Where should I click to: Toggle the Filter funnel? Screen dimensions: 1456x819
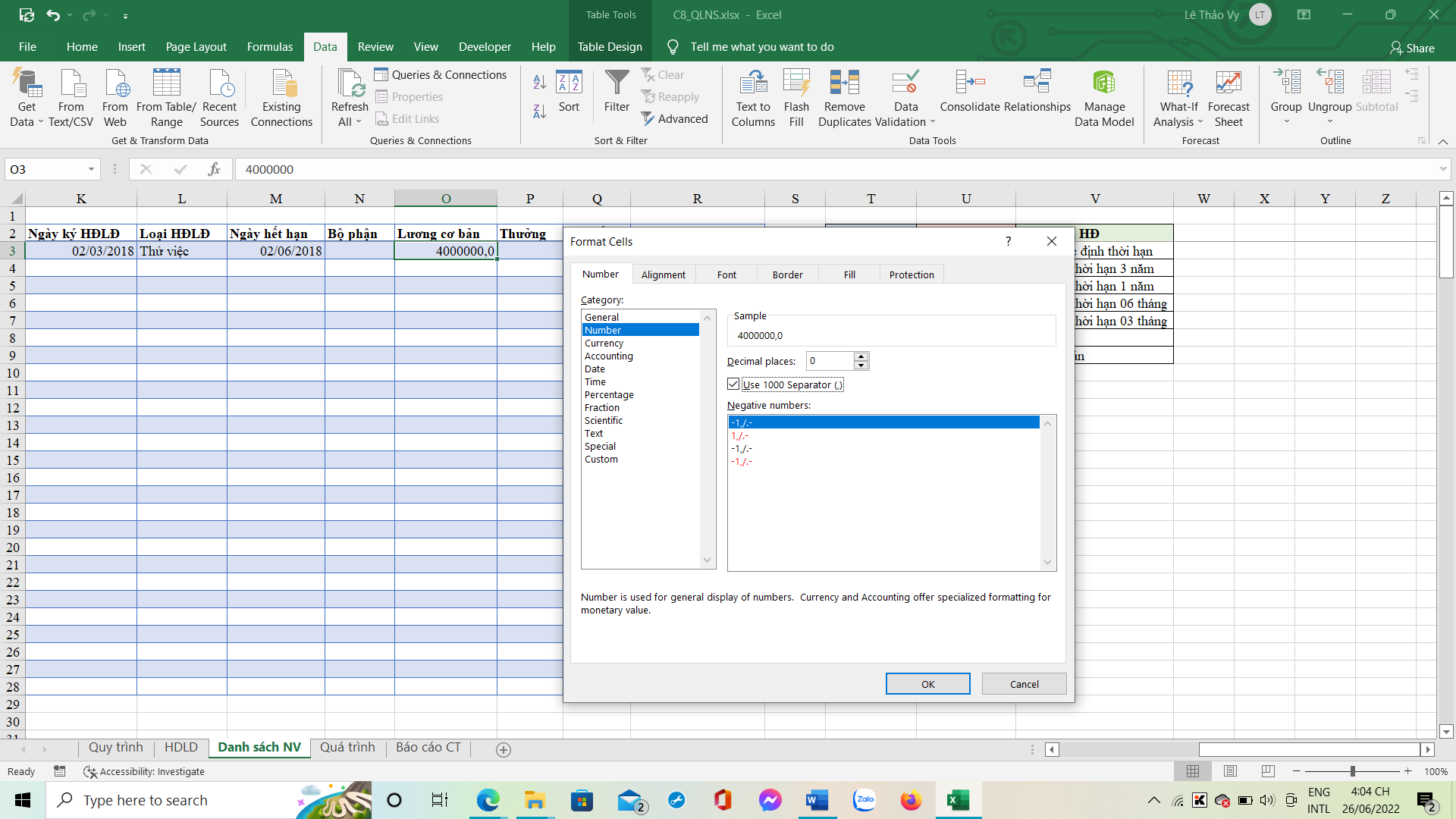coord(617,91)
